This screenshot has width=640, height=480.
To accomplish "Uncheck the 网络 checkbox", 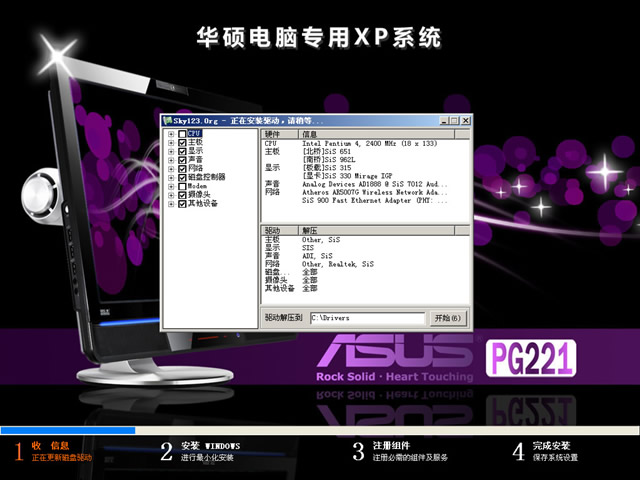I will 182,169.
